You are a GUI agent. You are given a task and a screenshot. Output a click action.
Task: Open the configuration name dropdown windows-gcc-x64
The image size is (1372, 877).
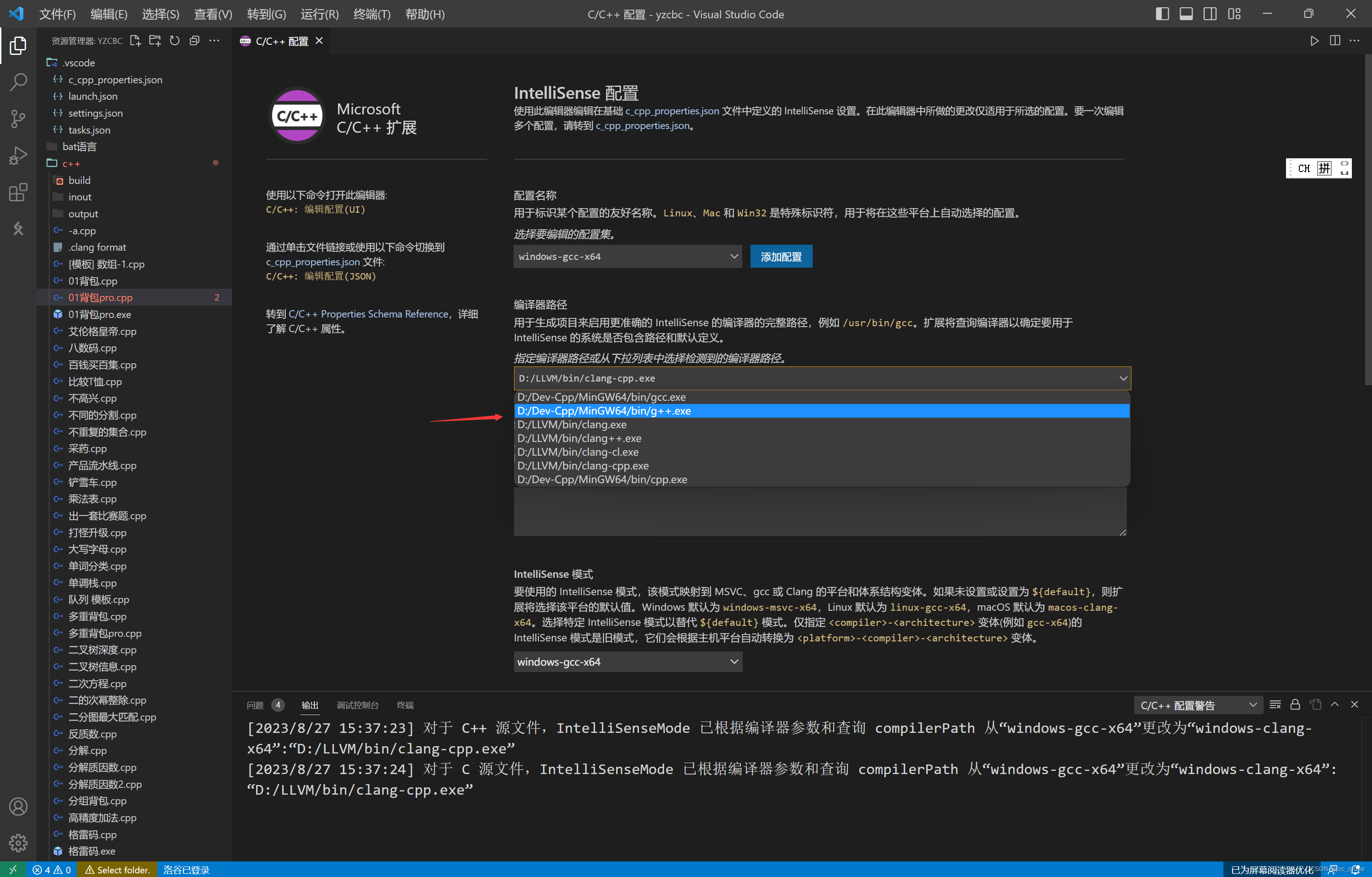point(627,257)
